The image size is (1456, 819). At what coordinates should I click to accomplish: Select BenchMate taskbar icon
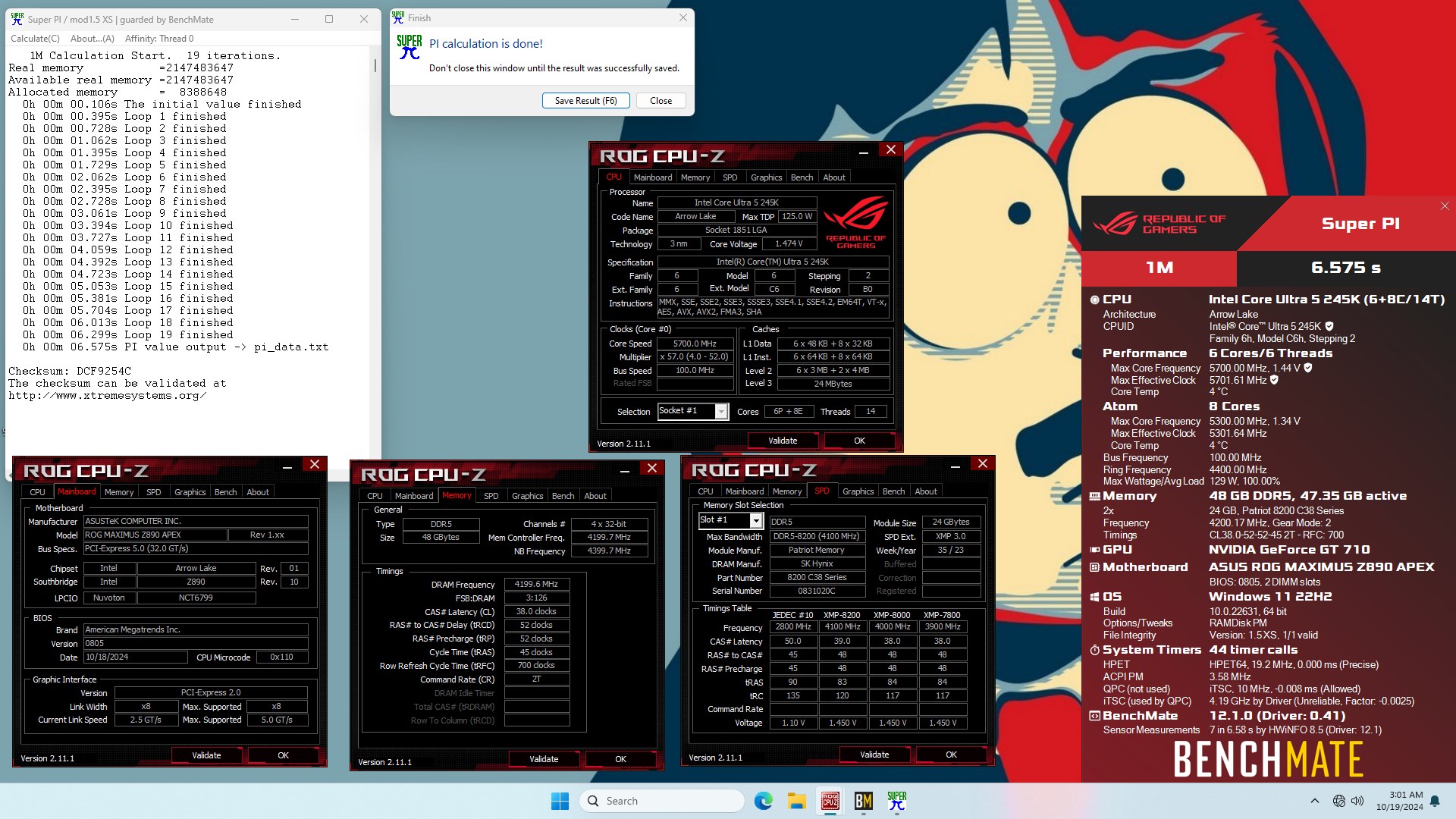(x=863, y=801)
